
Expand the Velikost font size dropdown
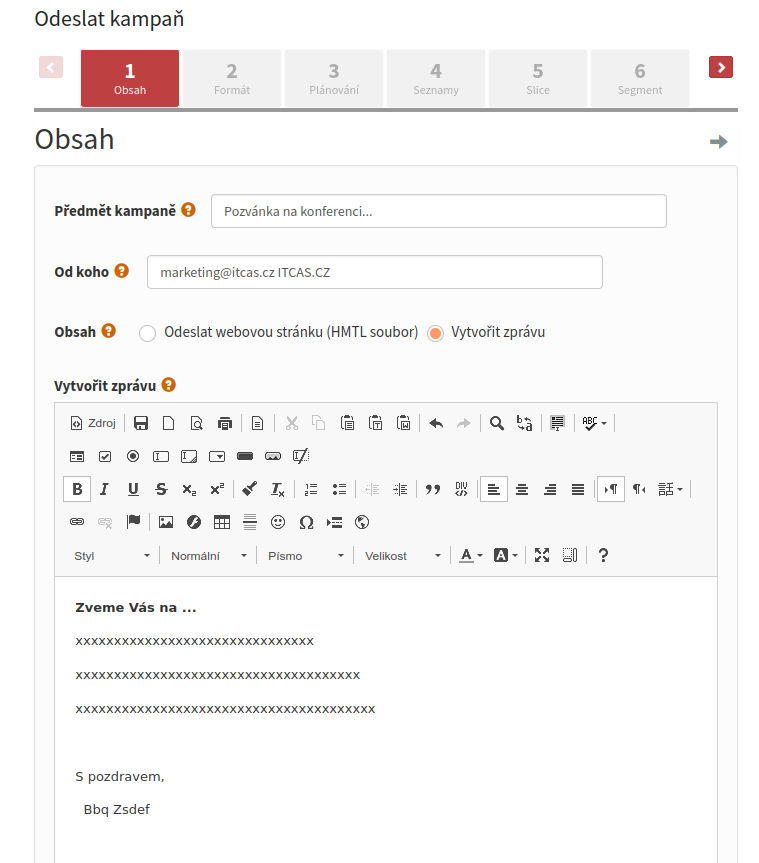coord(403,555)
